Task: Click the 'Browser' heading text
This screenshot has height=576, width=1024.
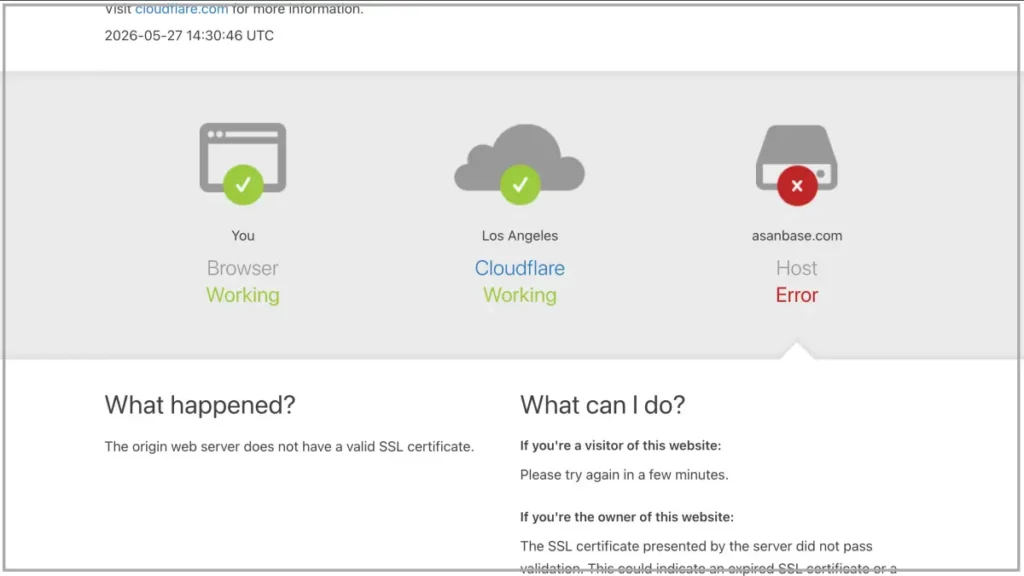Action: pos(243,268)
